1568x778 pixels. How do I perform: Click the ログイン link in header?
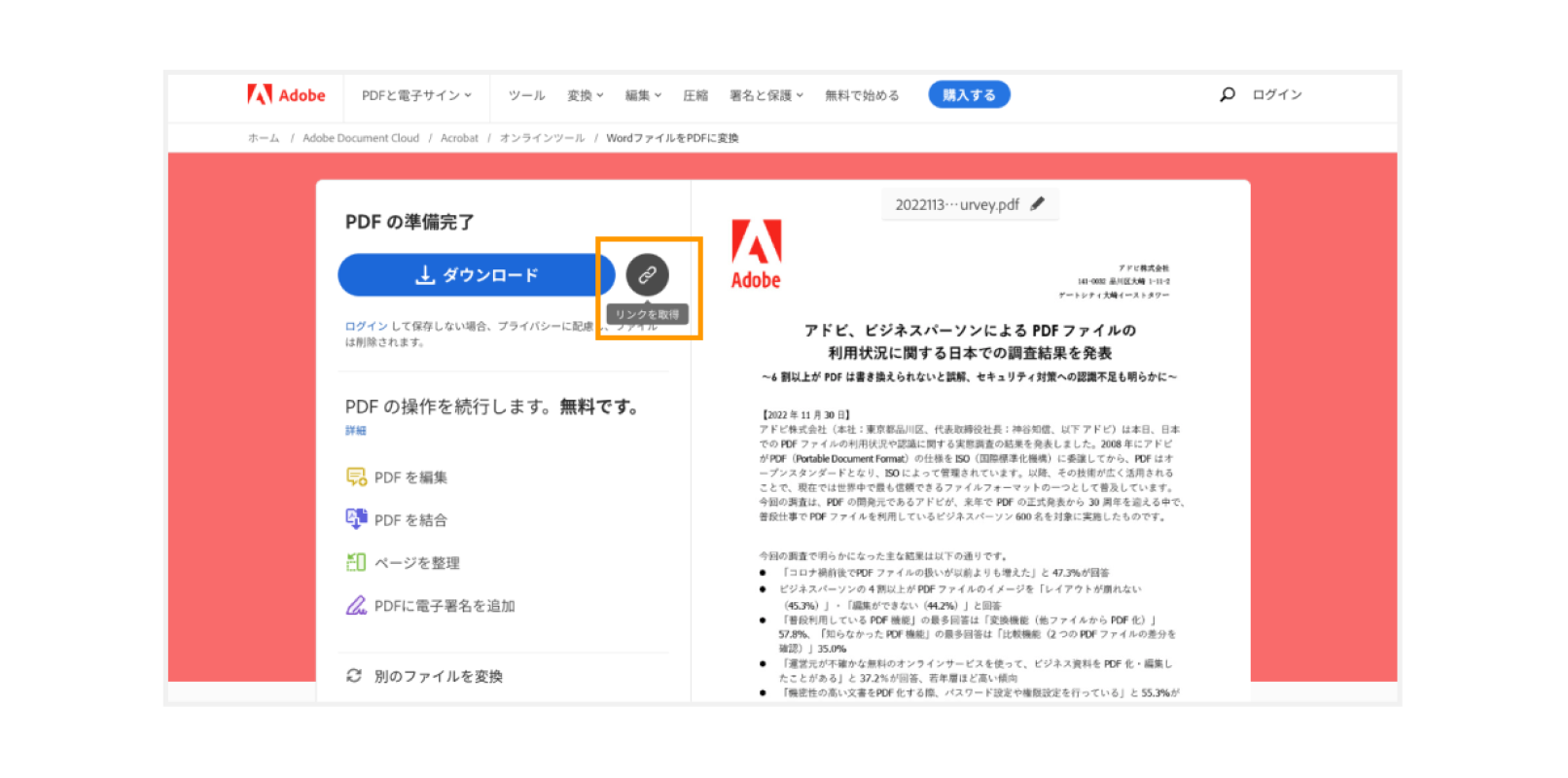click(x=1277, y=94)
